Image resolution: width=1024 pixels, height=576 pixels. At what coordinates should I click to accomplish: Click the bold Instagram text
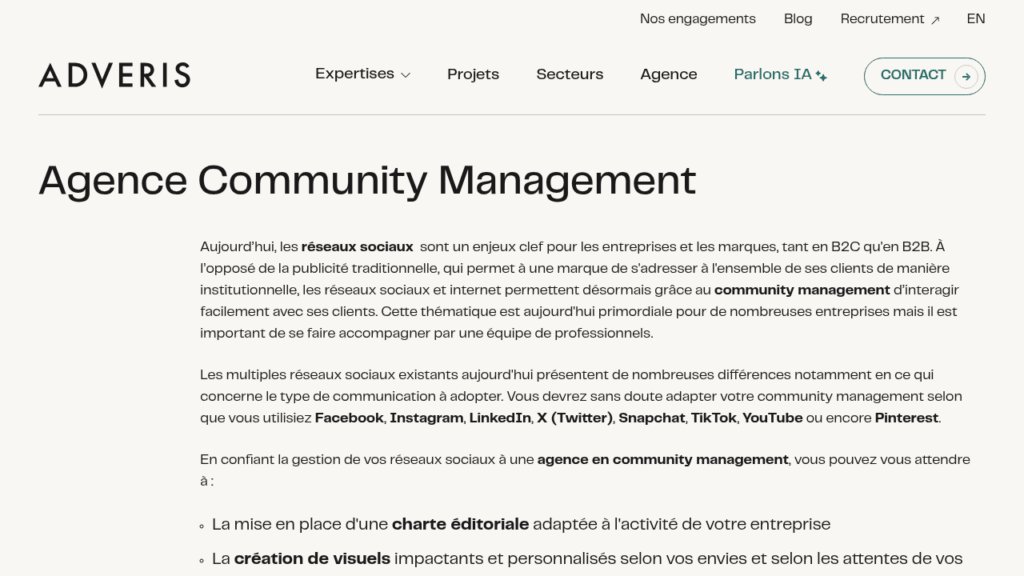click(427, 418)
